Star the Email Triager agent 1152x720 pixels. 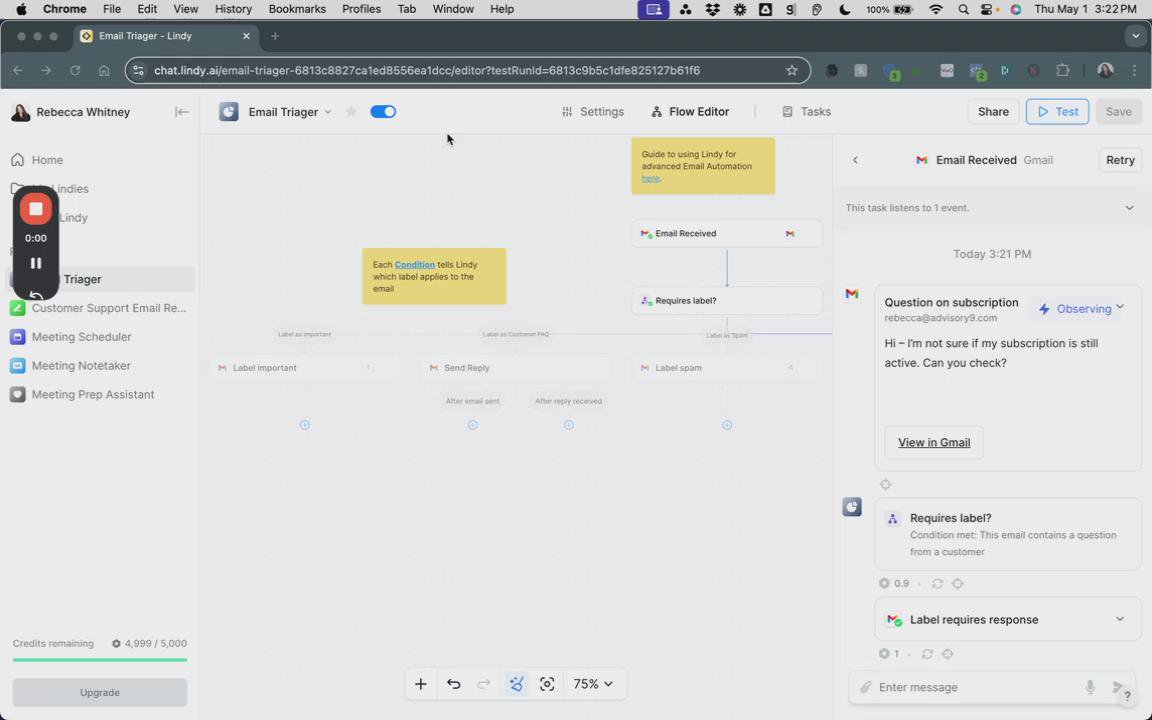[x=351, y=112]
